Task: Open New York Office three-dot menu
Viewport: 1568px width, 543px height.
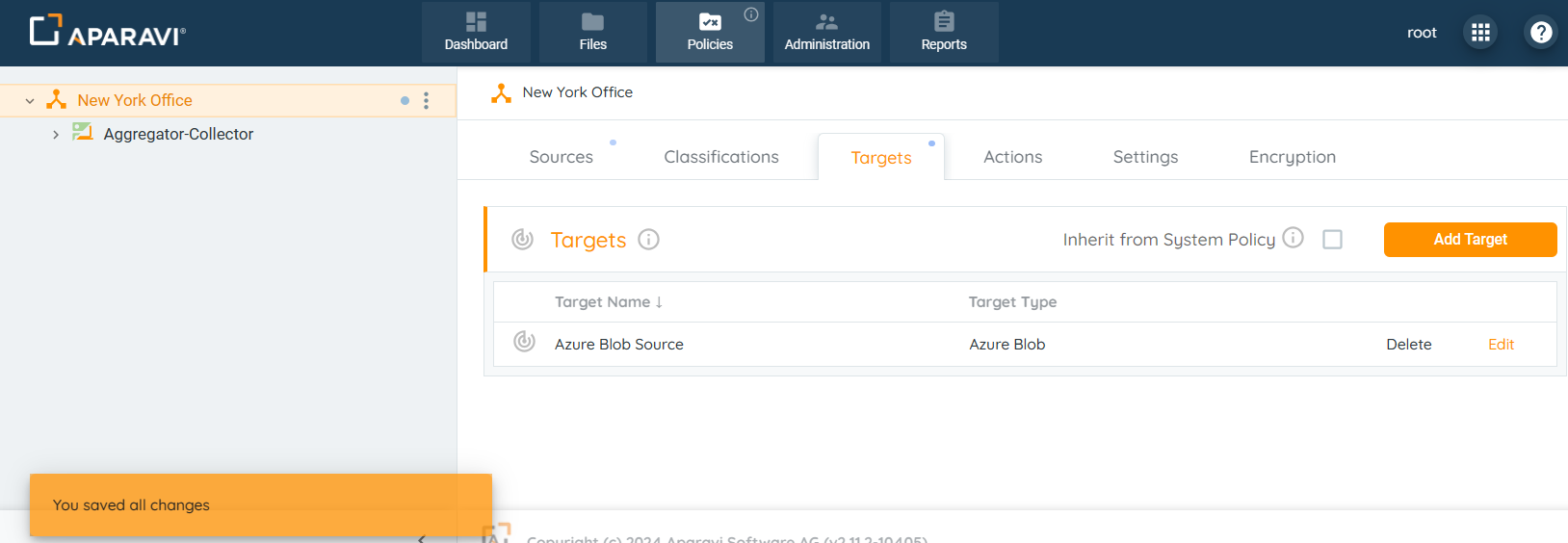Action: [x=426, y=101]
